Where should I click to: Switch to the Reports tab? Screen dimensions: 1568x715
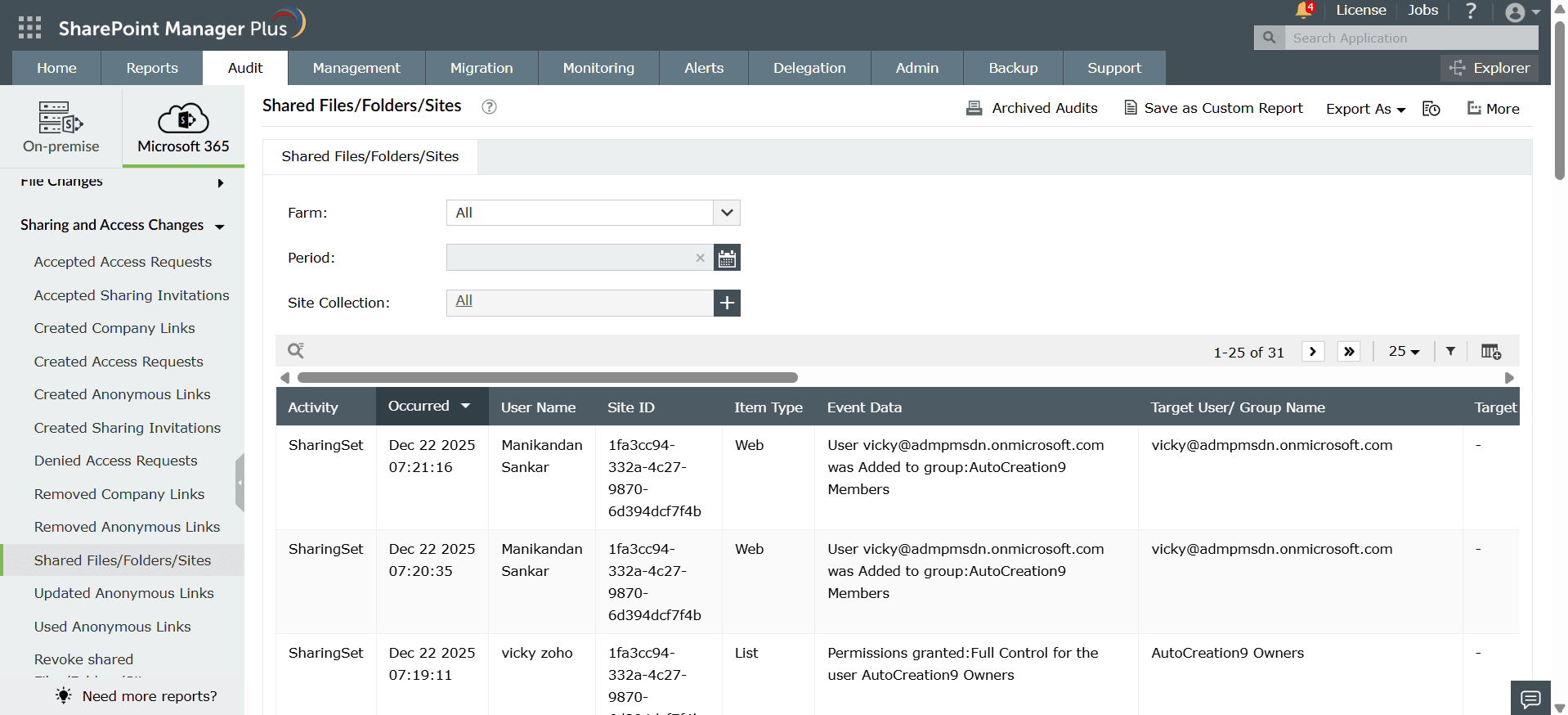pyautogui.click(x=152, y=68)
